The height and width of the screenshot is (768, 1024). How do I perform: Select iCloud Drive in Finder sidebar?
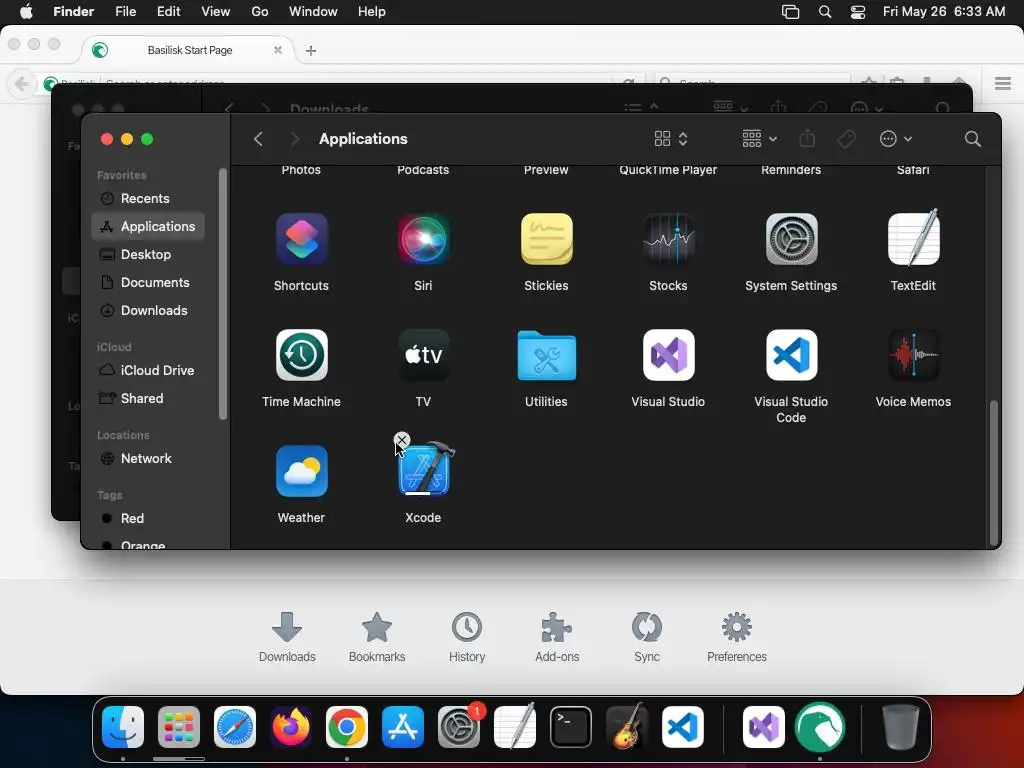point(148,370)
